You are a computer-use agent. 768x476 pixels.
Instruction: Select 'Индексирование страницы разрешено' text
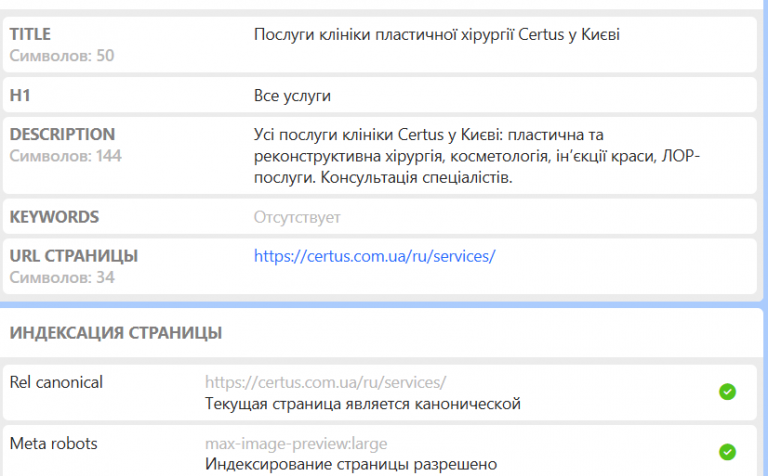tap(351, 464)
